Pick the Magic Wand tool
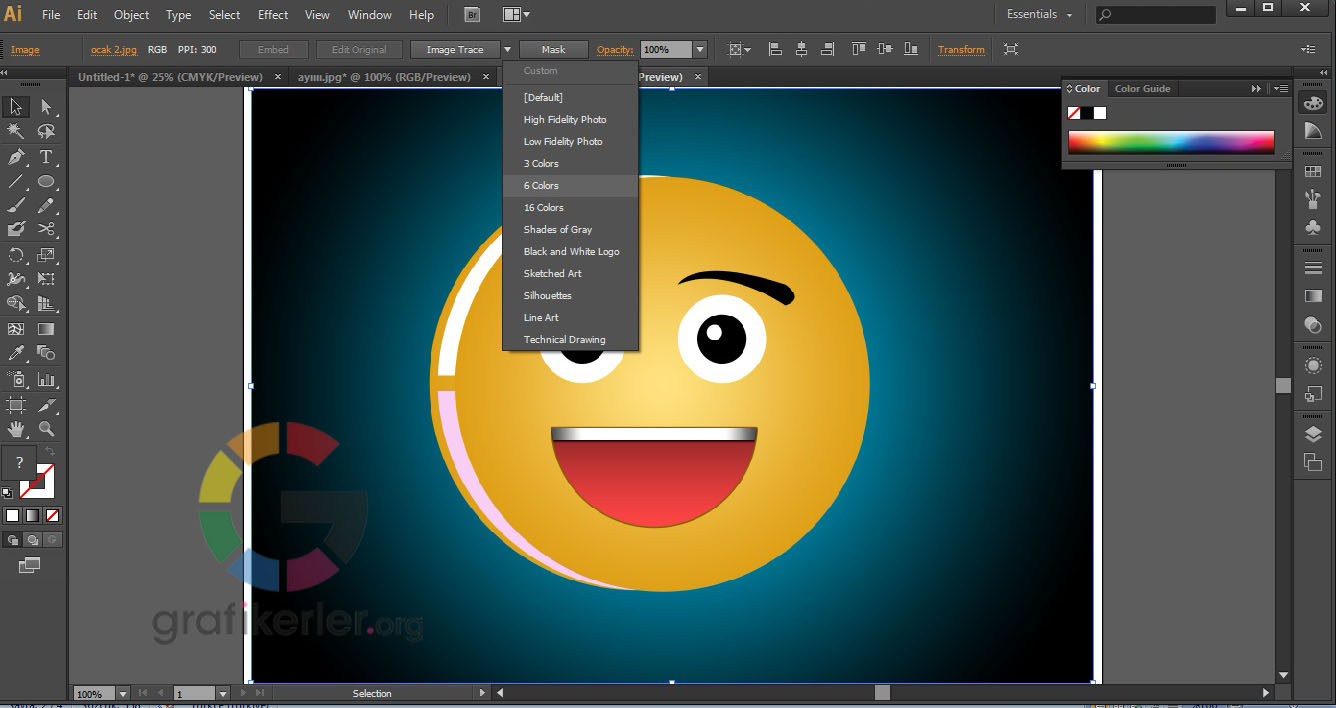 click(16, 132)
